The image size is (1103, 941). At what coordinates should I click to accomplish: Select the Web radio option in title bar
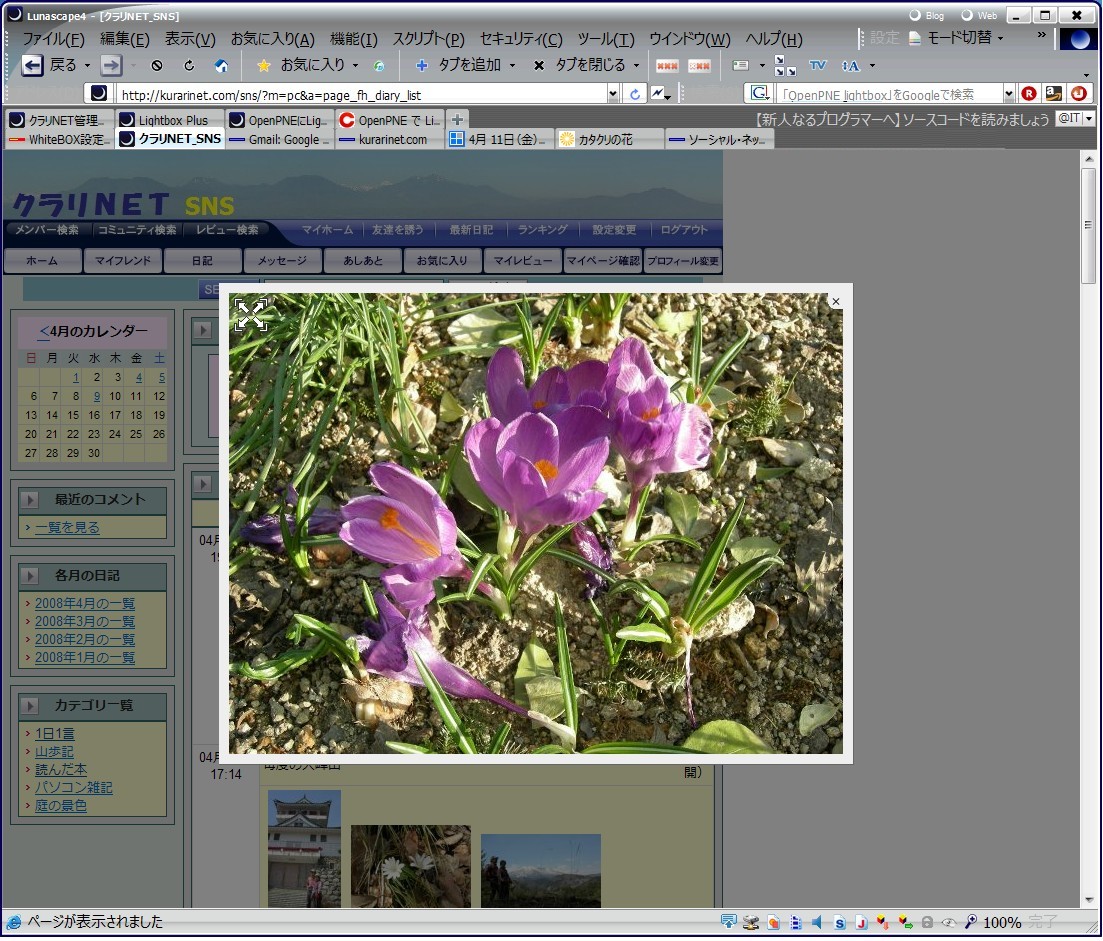tap(979, 15)
